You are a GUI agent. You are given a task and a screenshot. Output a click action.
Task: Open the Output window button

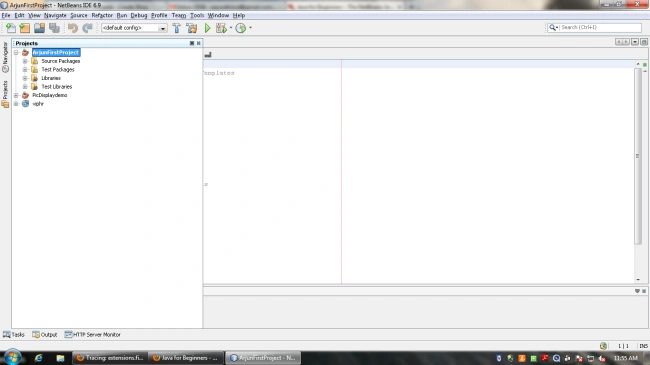click(45, 334)
